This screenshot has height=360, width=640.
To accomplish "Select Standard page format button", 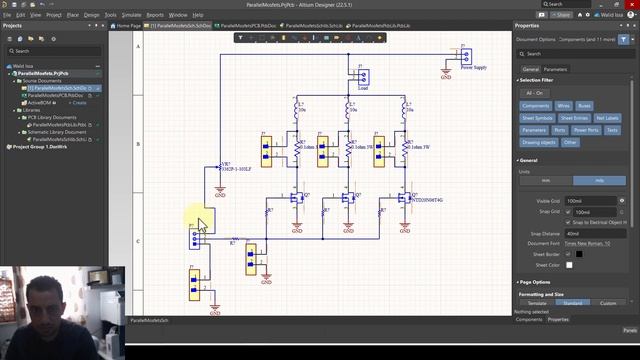I will pyautogui.click(x=573, y=303).
